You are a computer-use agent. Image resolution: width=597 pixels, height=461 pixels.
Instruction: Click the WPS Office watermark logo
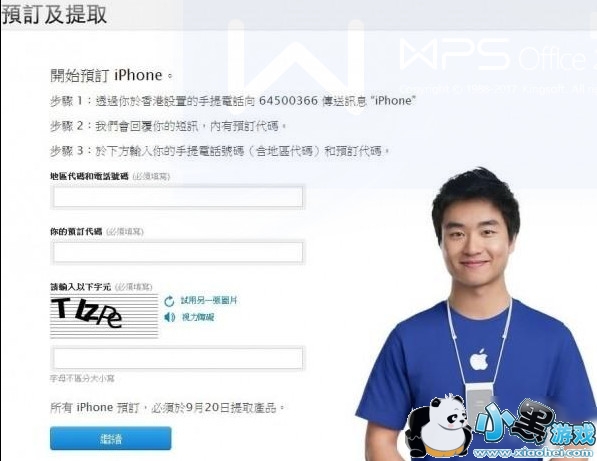pyautogui.click(x=497, y=56)
